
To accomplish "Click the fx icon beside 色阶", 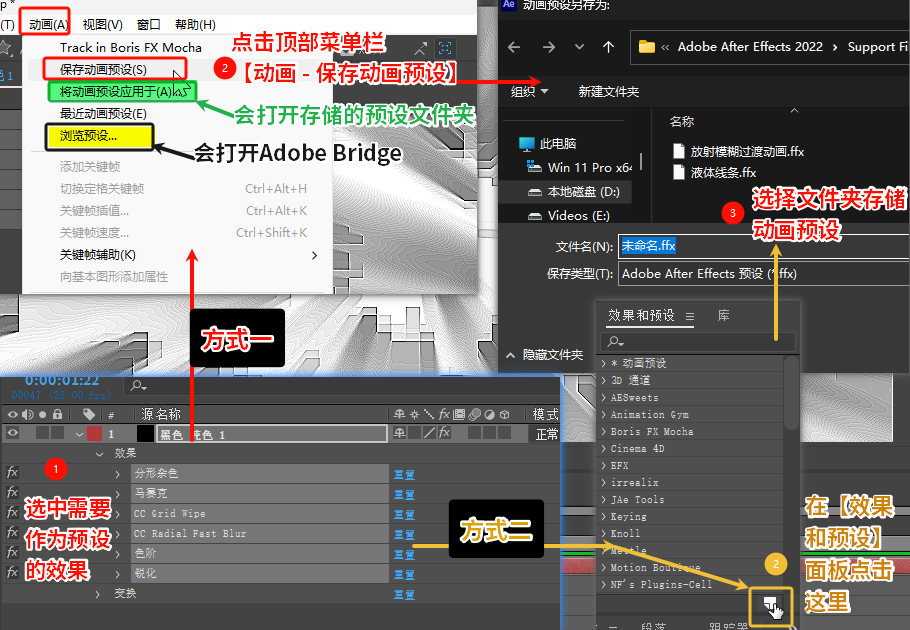I will [12, 552].
